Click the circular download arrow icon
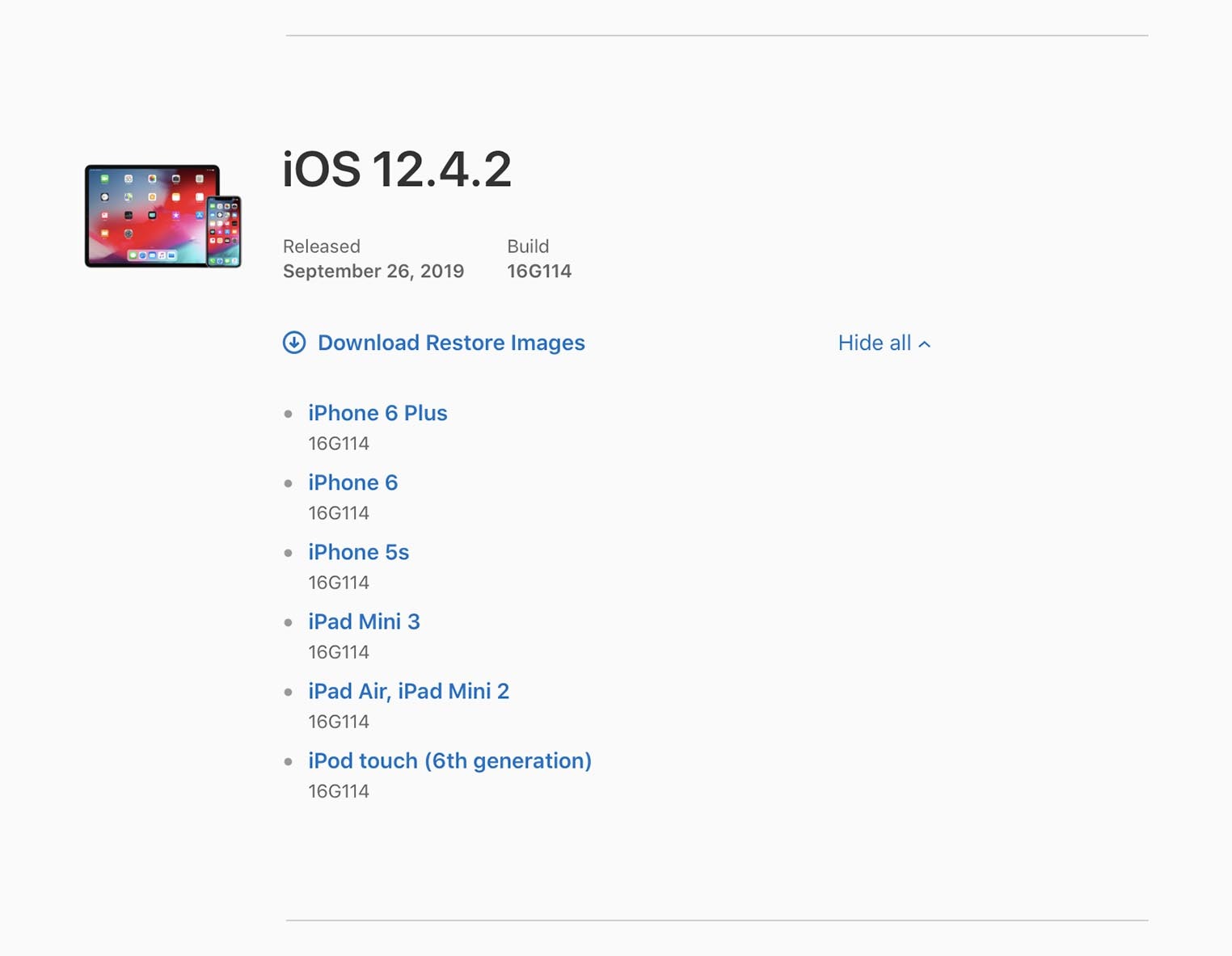This screenshot has height=956, width=1232. coord(295,343)
